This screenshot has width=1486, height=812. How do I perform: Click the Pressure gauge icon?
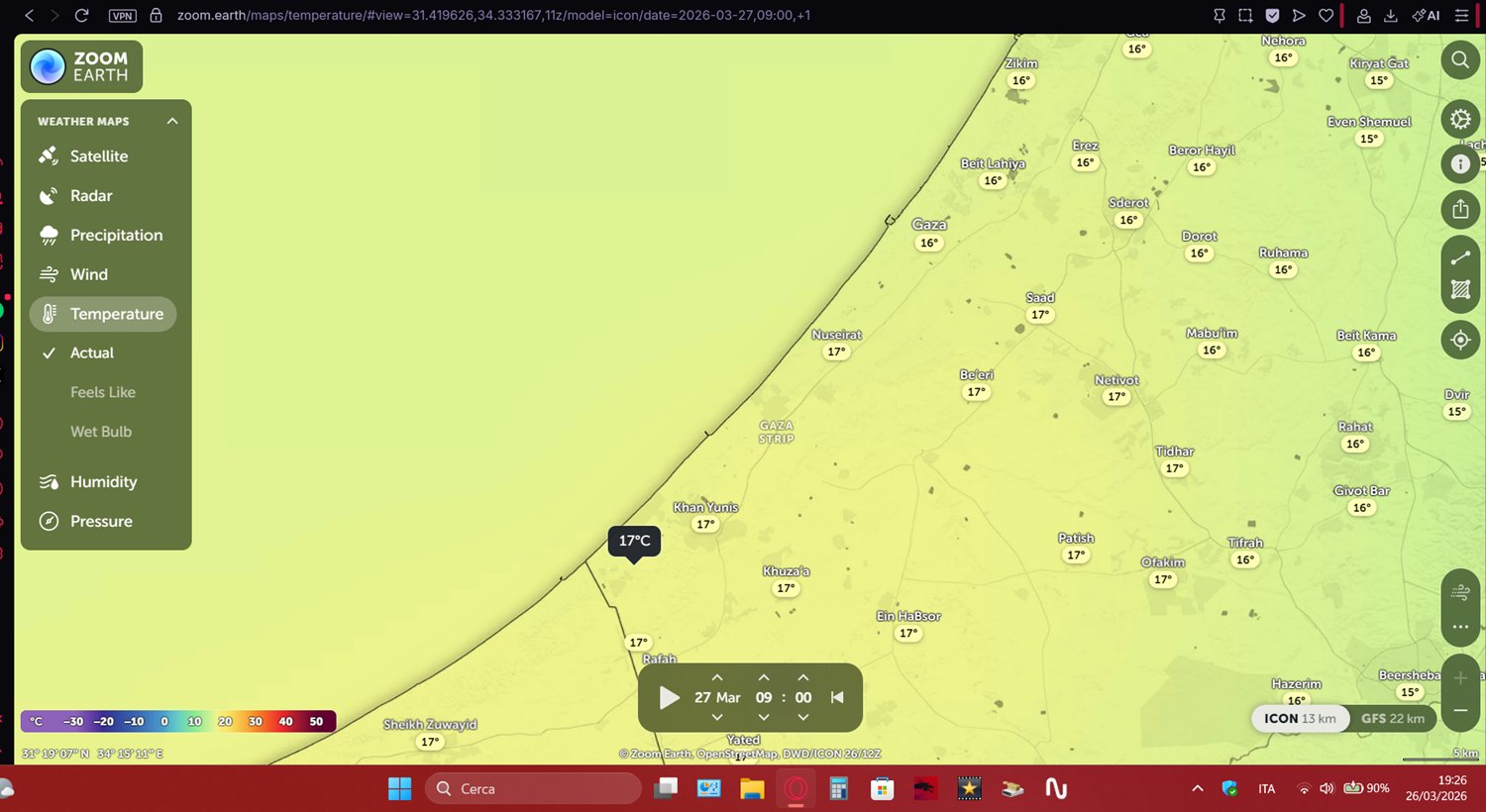(x=49, y=521)
